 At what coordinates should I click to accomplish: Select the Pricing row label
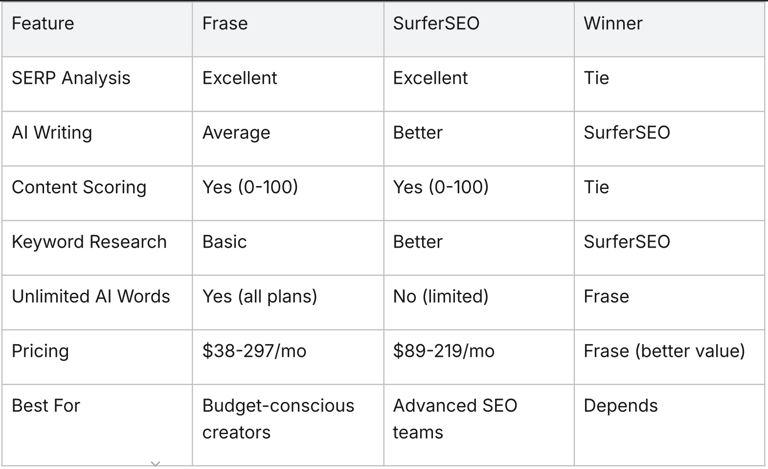(x=40, y=351)
